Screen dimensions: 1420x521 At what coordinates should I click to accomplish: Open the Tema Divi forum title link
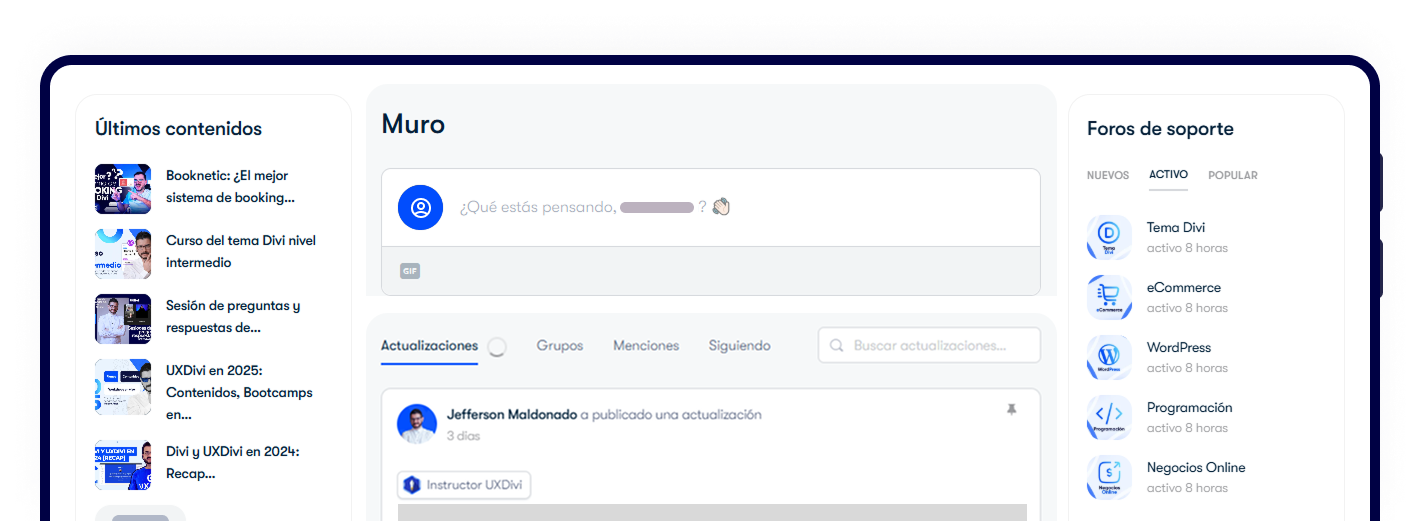click(x=1176, y=228)
